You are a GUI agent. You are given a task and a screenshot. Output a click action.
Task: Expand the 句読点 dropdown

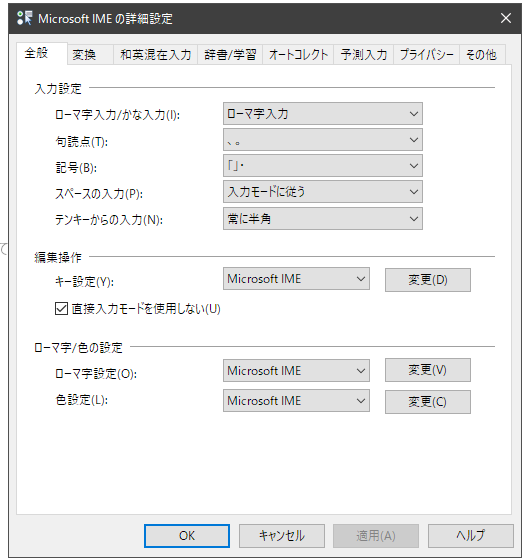(x=323, y=140)
